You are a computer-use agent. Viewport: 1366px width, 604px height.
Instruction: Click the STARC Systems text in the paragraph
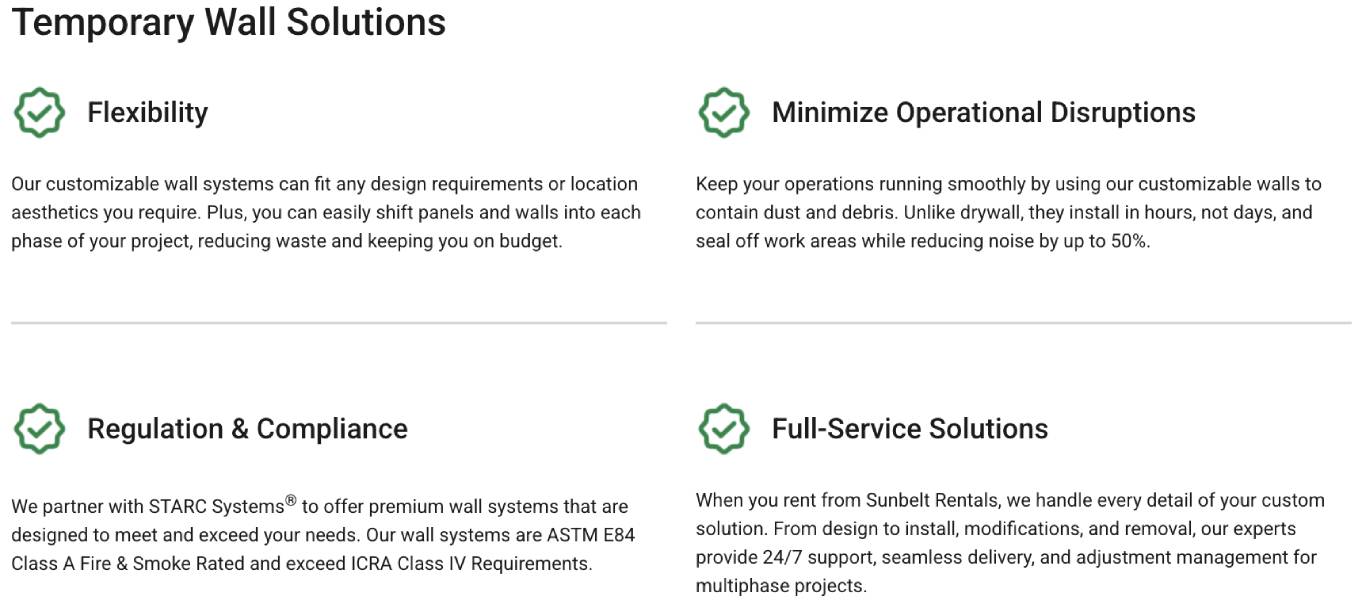216,507
